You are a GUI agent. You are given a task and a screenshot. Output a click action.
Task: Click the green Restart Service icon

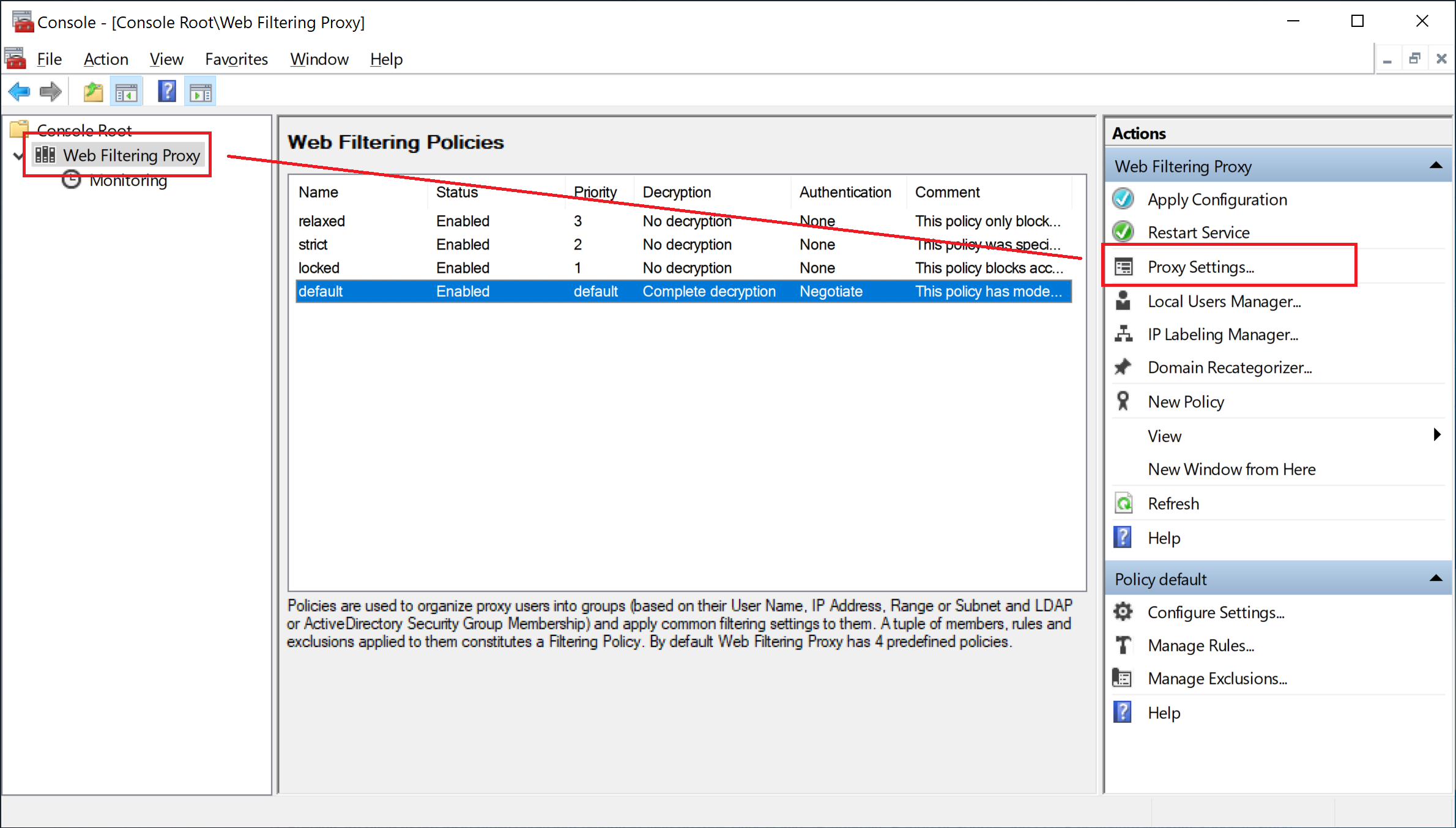(x=1124, y=232)
